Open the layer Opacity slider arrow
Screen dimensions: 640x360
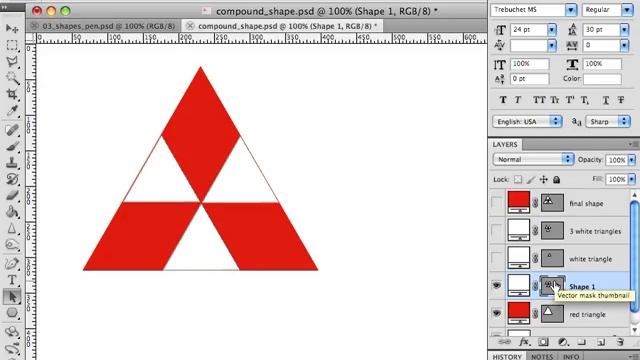[x=632, y=160]
